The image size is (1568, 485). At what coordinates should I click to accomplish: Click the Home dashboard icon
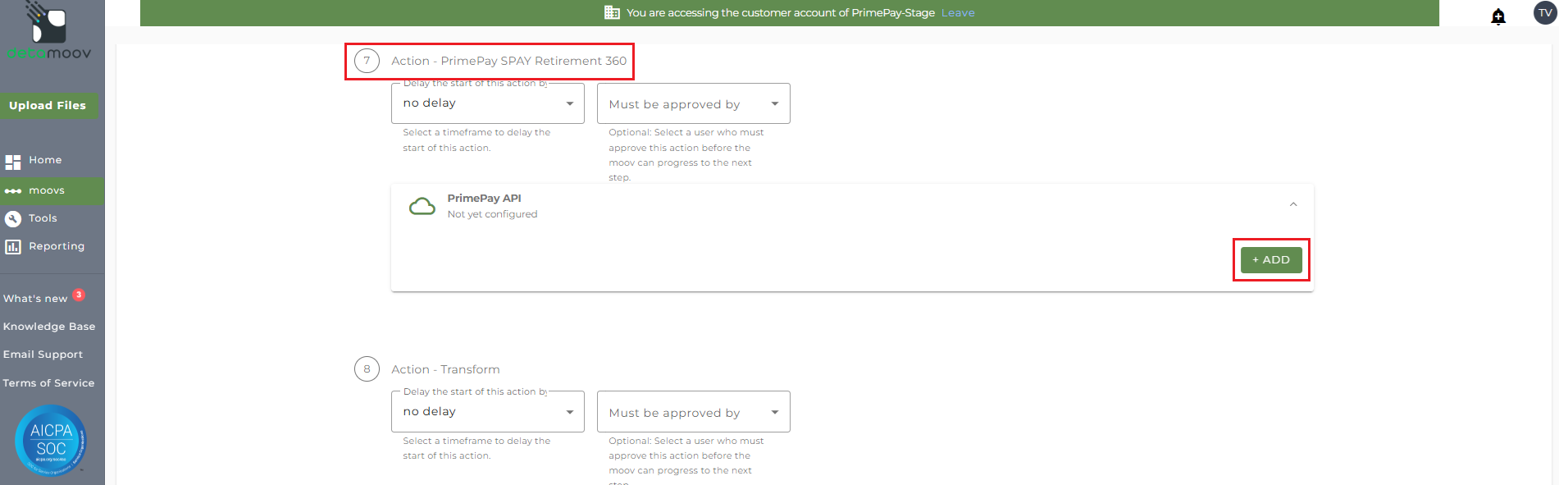pyautogui.click(x=13, y=162)
